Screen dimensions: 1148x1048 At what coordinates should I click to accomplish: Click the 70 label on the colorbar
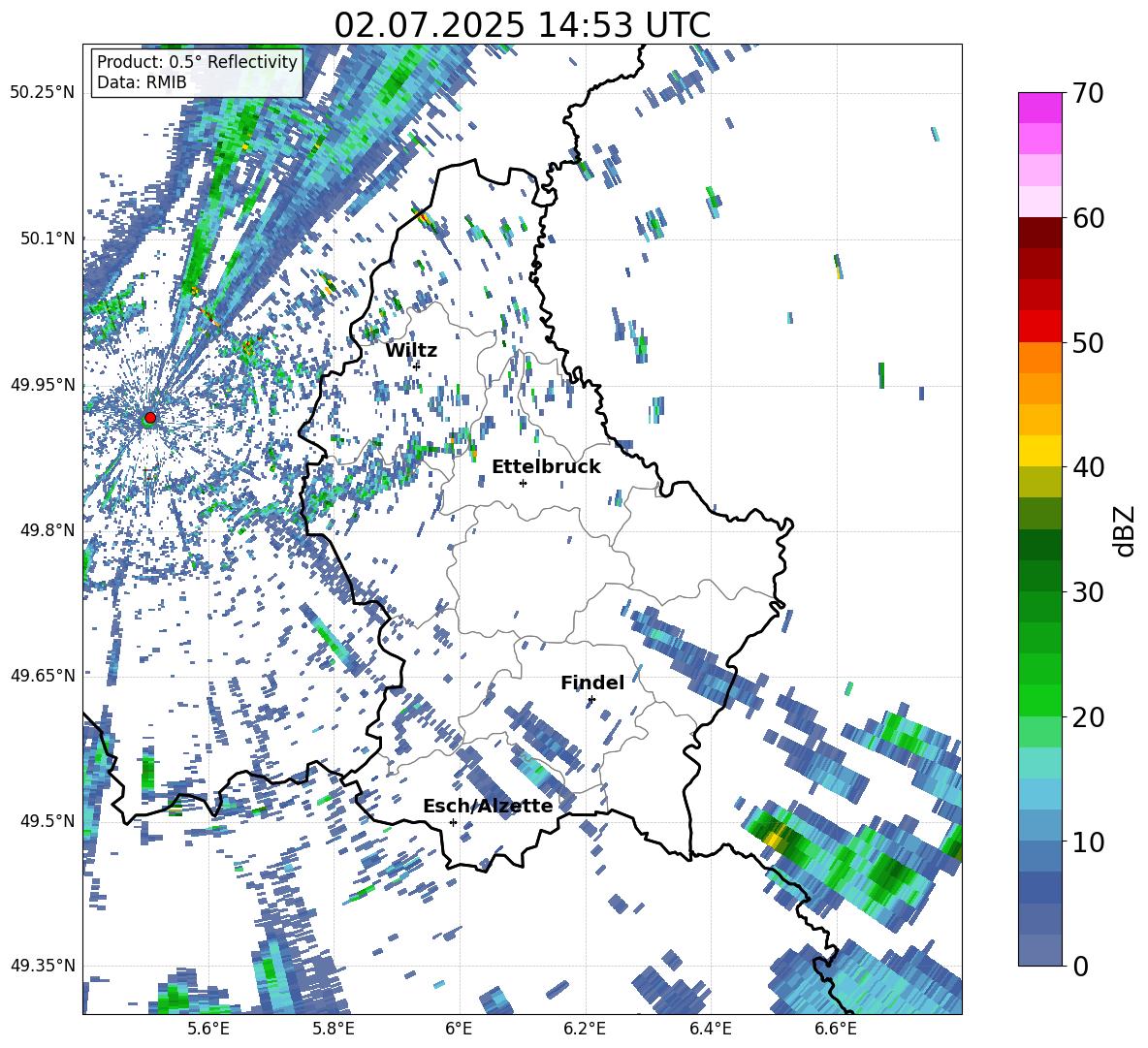[x=1088, y=93]
